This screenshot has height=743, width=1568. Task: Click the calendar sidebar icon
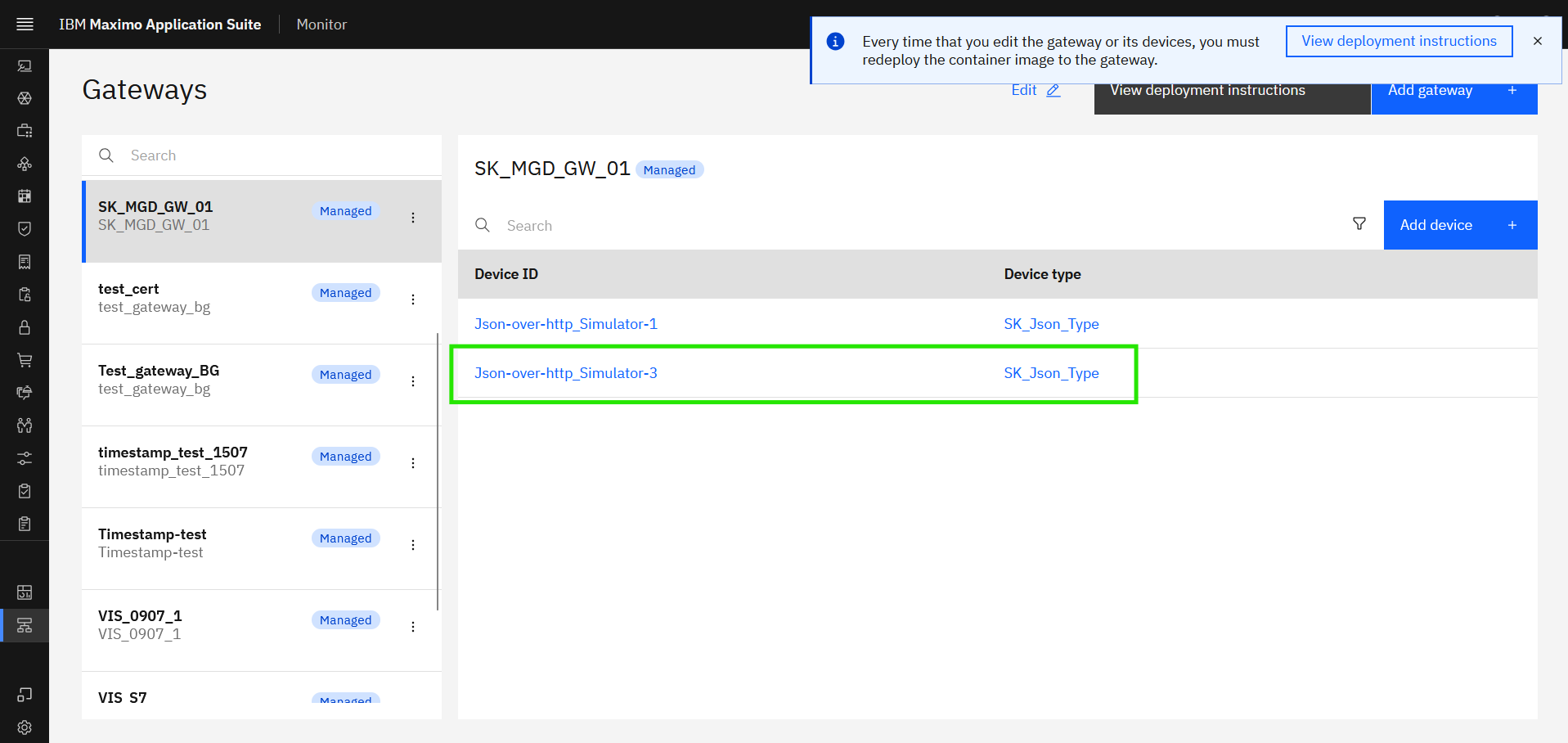(x=25, y=196)
